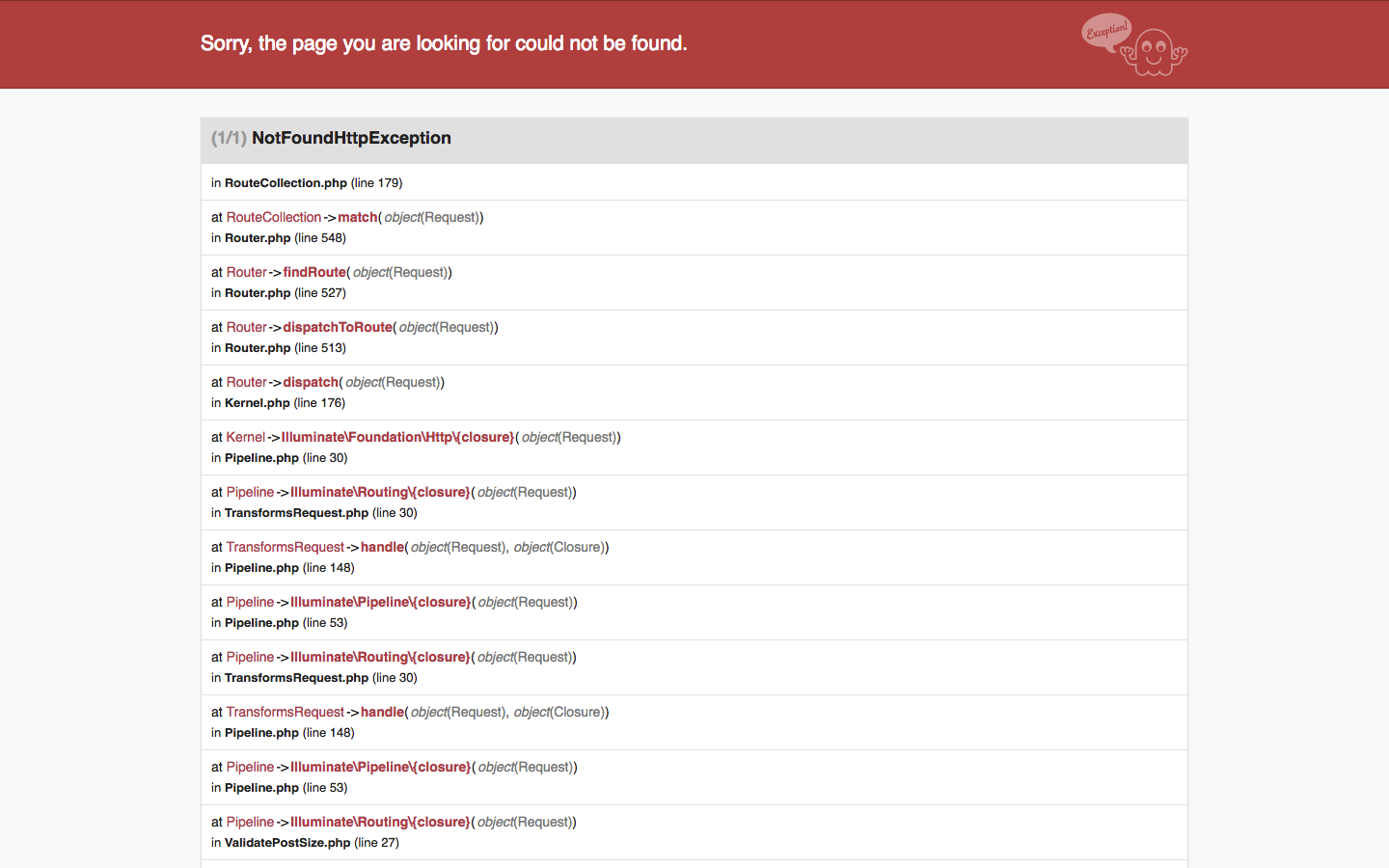Click the NotFoundHttpException heading
This screenshot has height=868, width=1389.
click(351, 138)
